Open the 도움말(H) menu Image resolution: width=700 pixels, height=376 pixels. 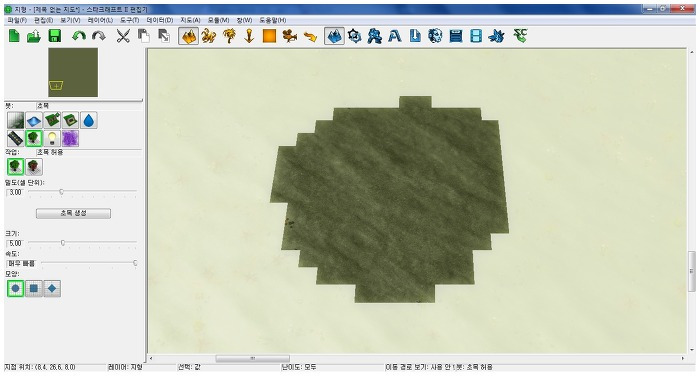click(273, 20)
